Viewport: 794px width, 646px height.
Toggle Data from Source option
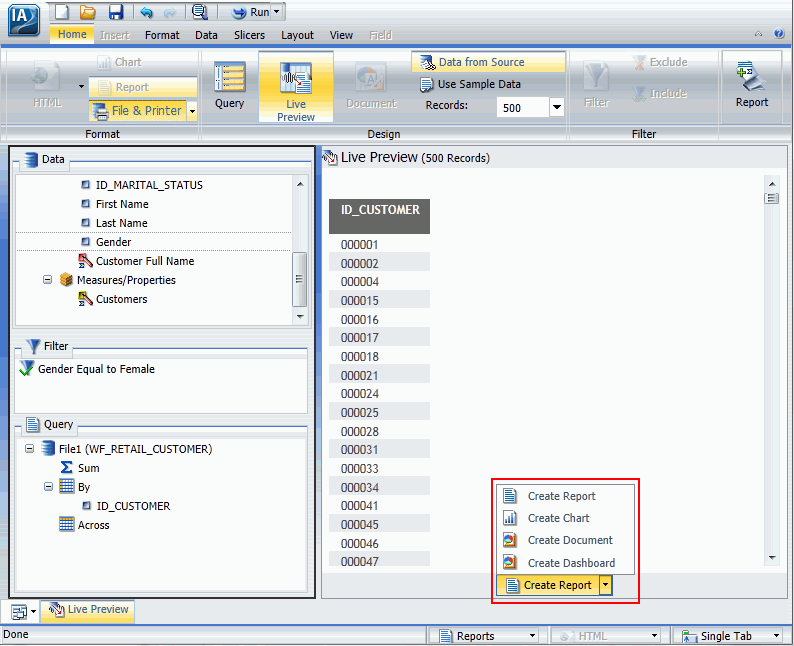pyautogui.click(x=488, y=62)
